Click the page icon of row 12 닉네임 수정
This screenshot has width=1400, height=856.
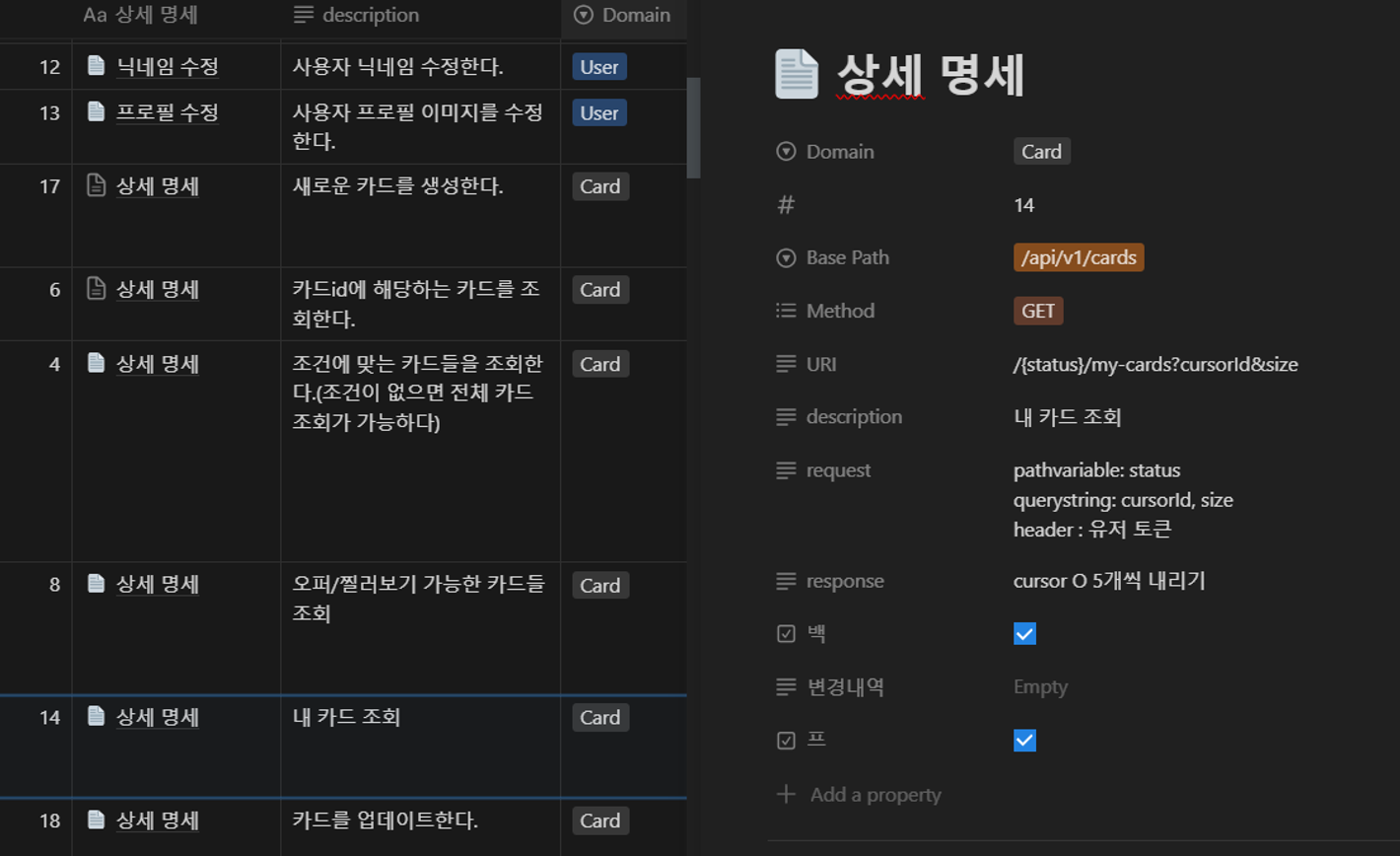(x=96, y=66)
